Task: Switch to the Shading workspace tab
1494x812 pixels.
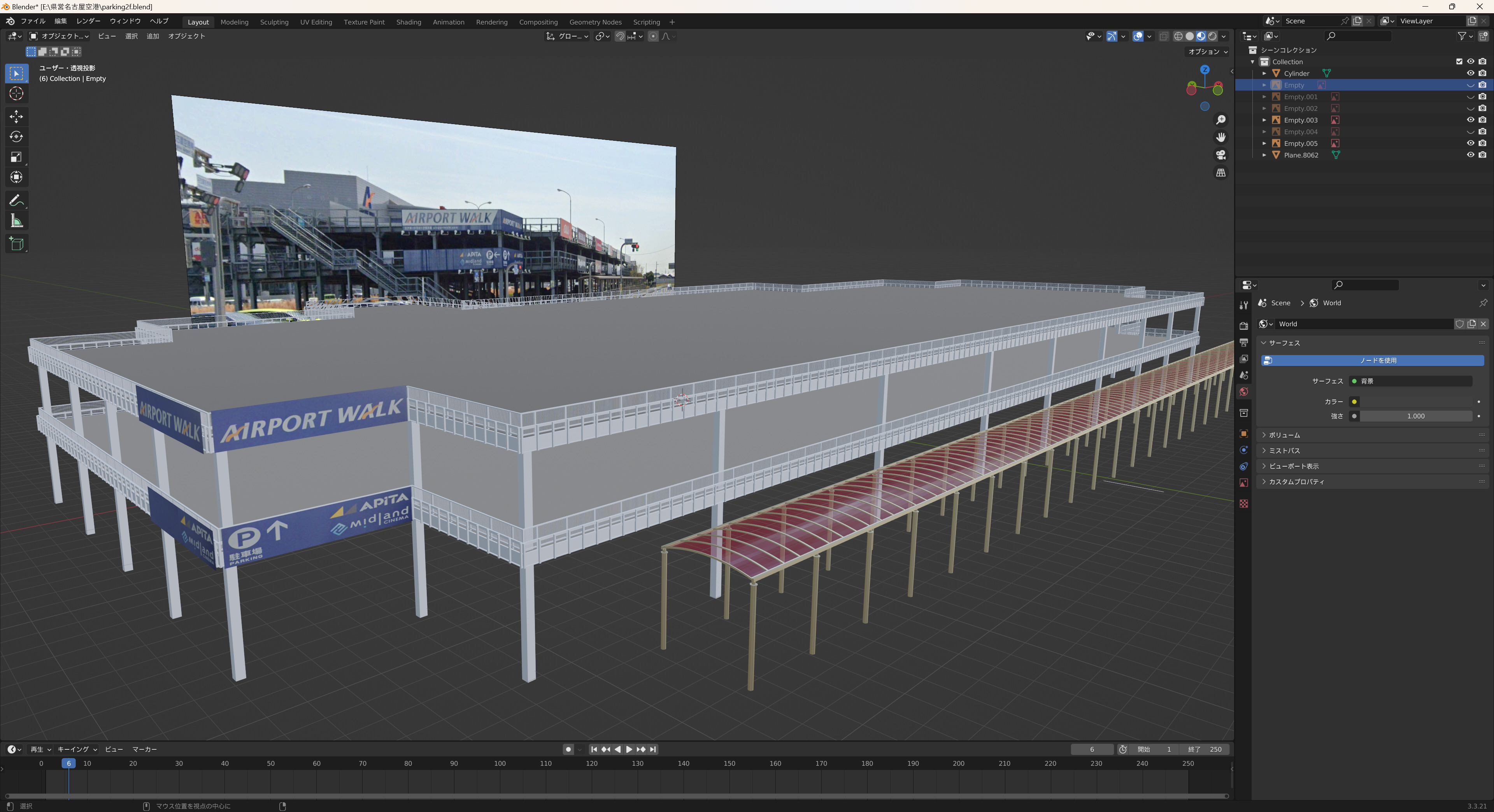Action: 408,22
